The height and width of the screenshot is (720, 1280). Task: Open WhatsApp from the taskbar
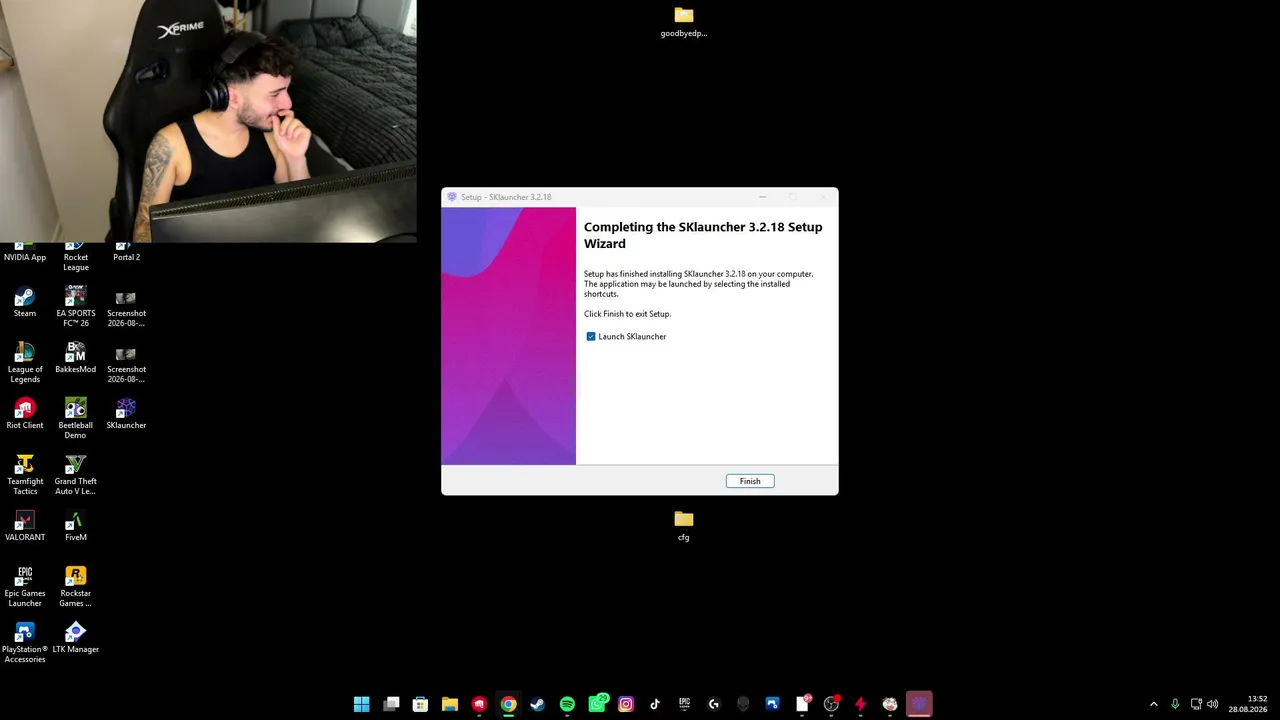tap(597, 704)
